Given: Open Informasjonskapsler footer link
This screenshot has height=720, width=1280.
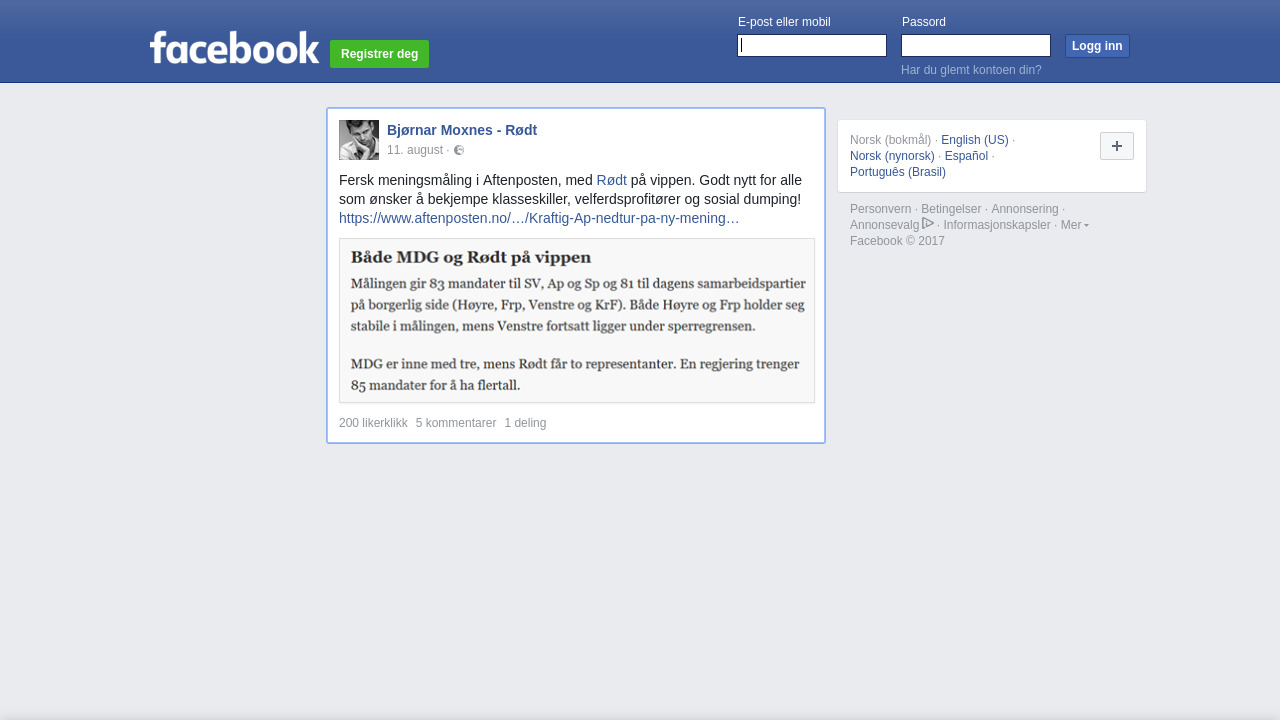Looking at the screenshot, I should pos(997,225).
